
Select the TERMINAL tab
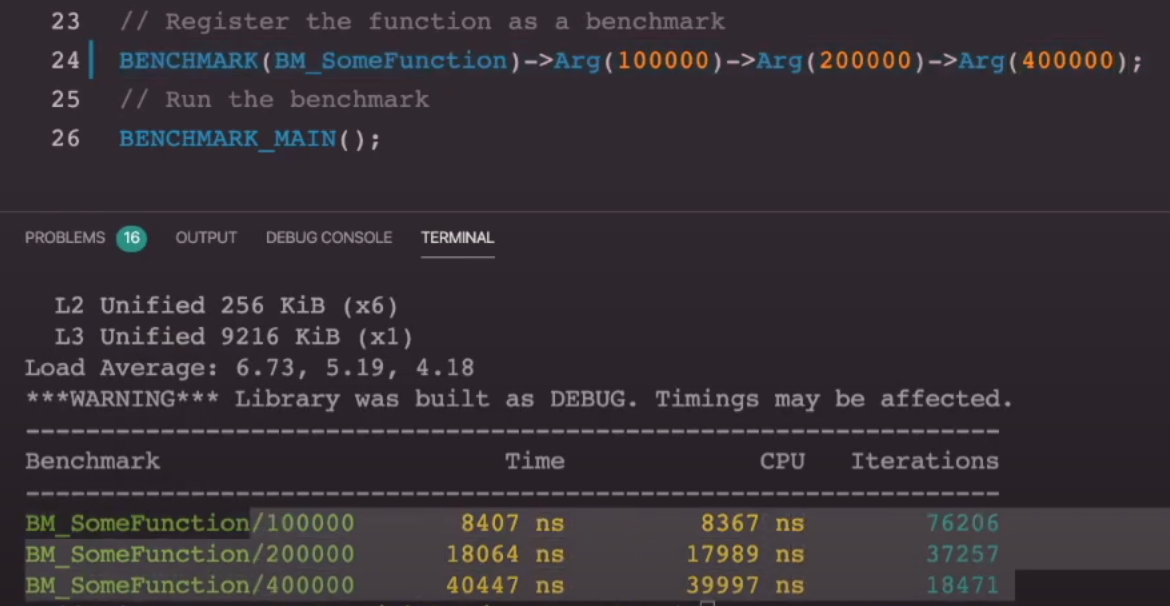tap(457, 238)
